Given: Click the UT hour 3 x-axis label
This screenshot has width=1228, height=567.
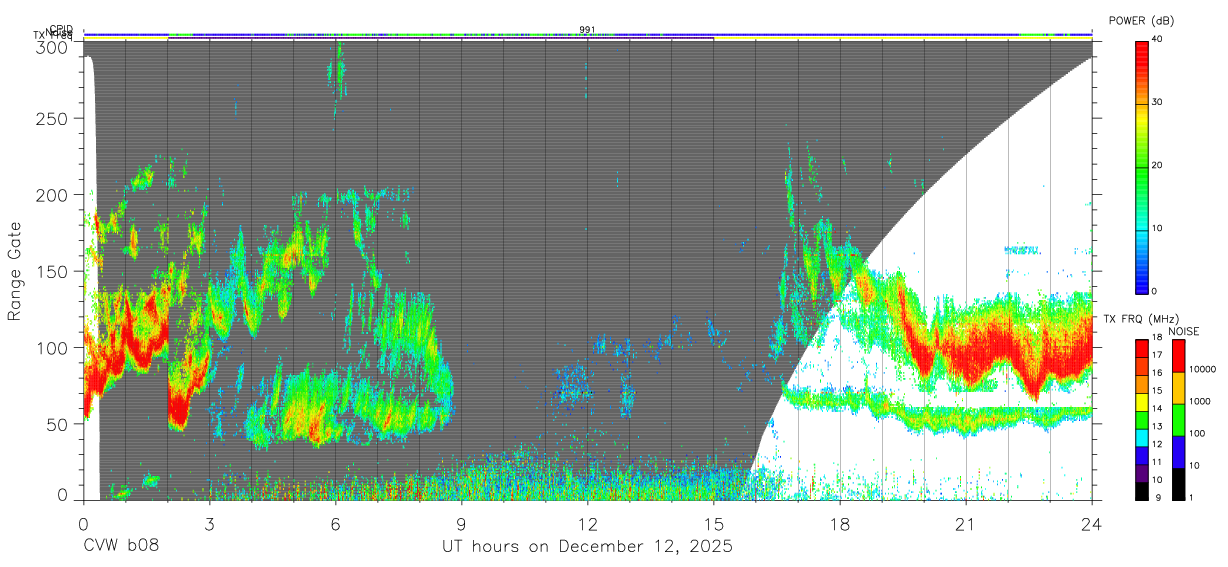Looking at the screenshot, I should [x=209, y=522].
